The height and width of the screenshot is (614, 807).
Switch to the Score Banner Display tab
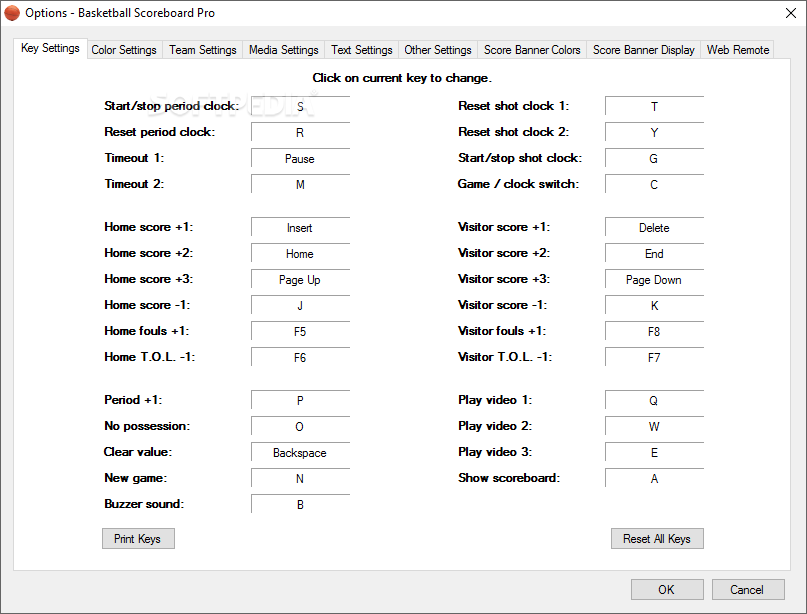[643, 50]
